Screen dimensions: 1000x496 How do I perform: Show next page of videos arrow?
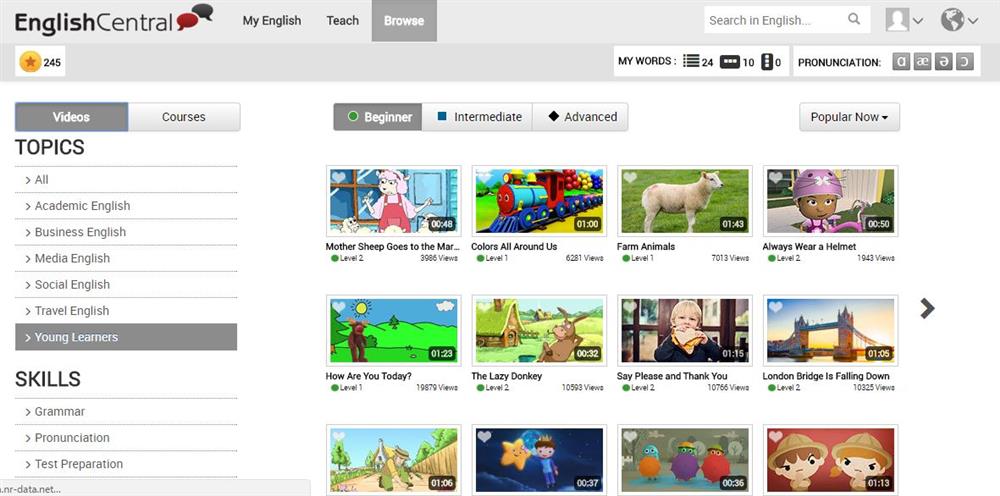(x=927, y=308)
